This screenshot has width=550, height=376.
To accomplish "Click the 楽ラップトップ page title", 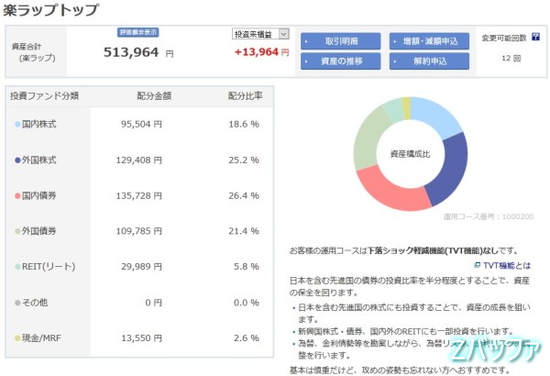I will [x=51, y=10].
